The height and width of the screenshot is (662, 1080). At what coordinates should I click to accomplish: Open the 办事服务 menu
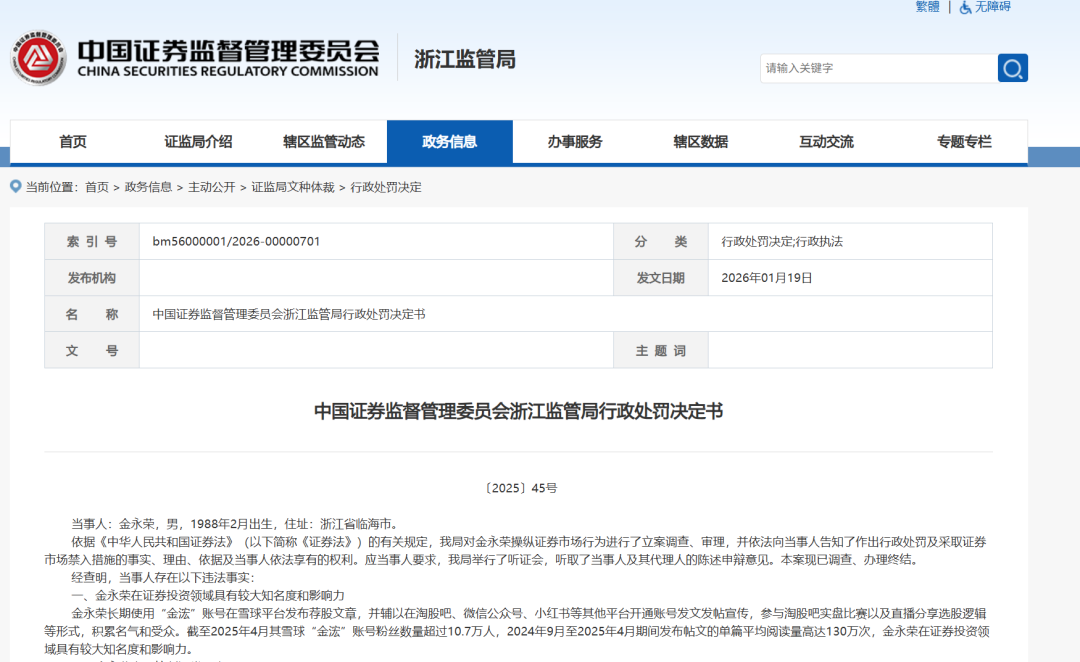(x=576, y=141)
